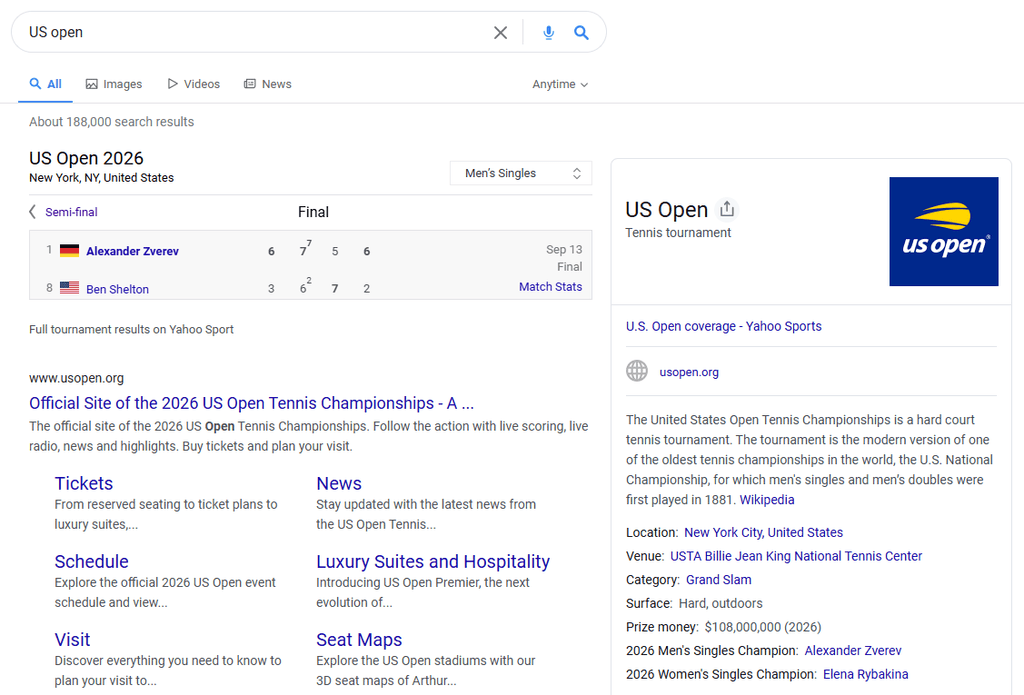Click 'Tennis tournament' subtitle

678,233
